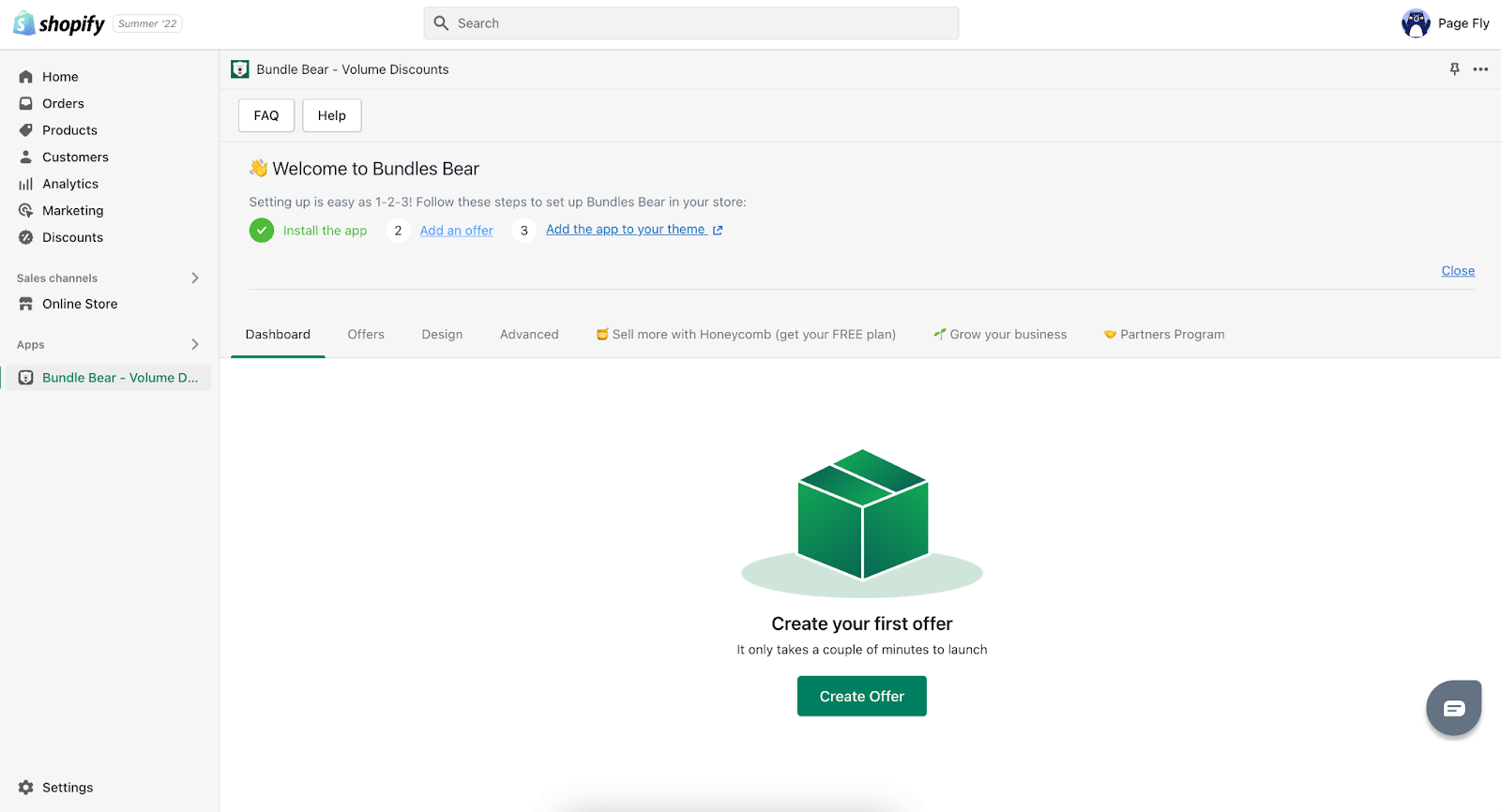The image size is (1501, 812).
Task: Click the search magnifier icon
Action: (441, 23)
